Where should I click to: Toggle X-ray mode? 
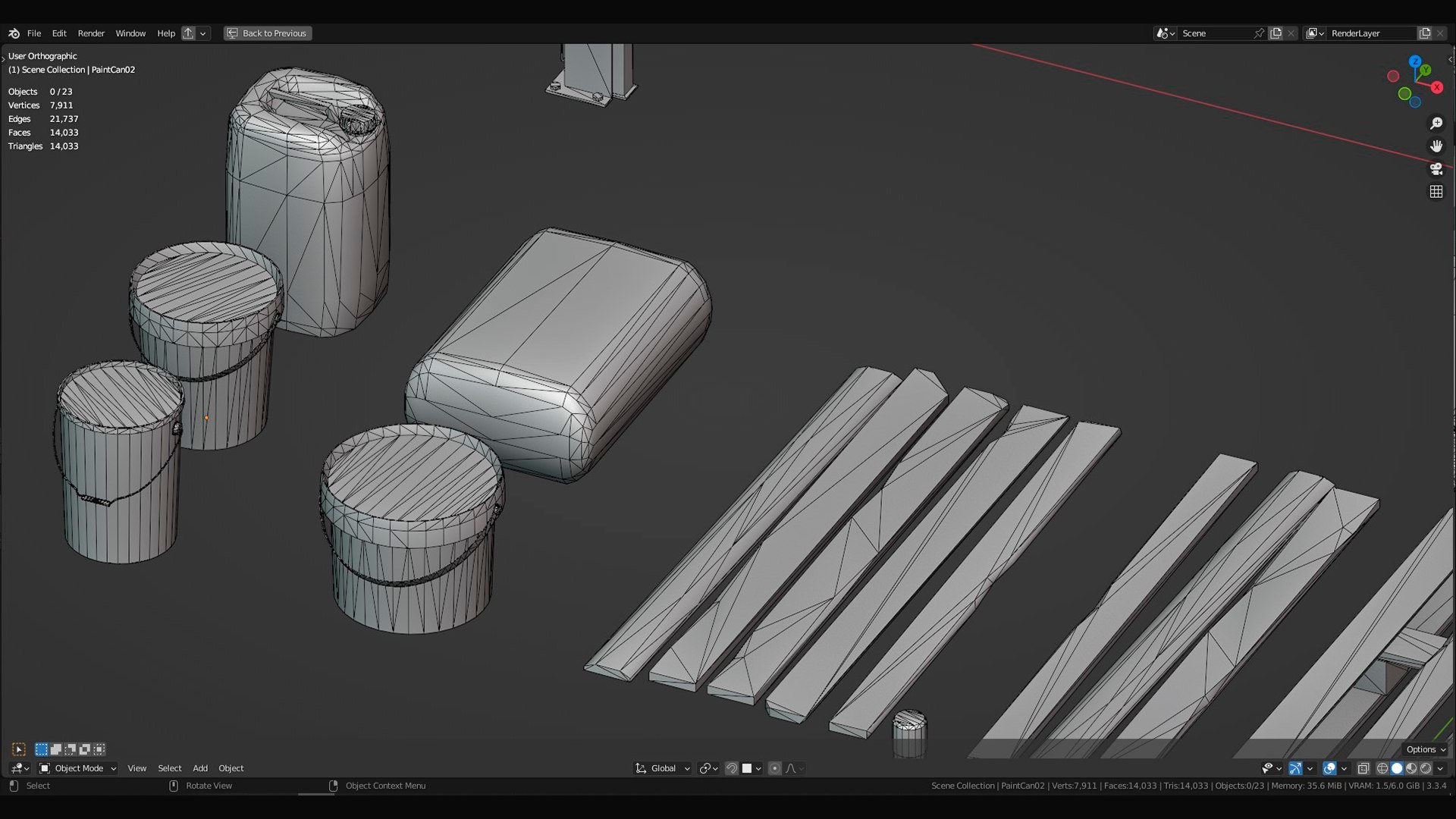[1363, 768]
